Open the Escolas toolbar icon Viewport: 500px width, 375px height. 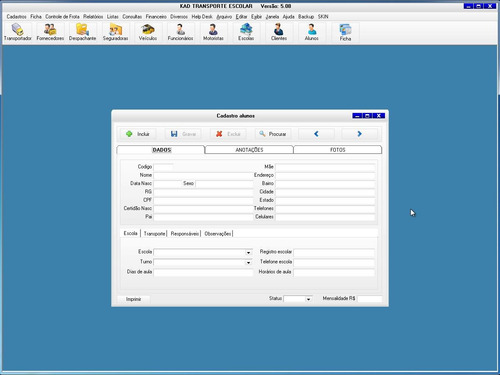point(246,32)
